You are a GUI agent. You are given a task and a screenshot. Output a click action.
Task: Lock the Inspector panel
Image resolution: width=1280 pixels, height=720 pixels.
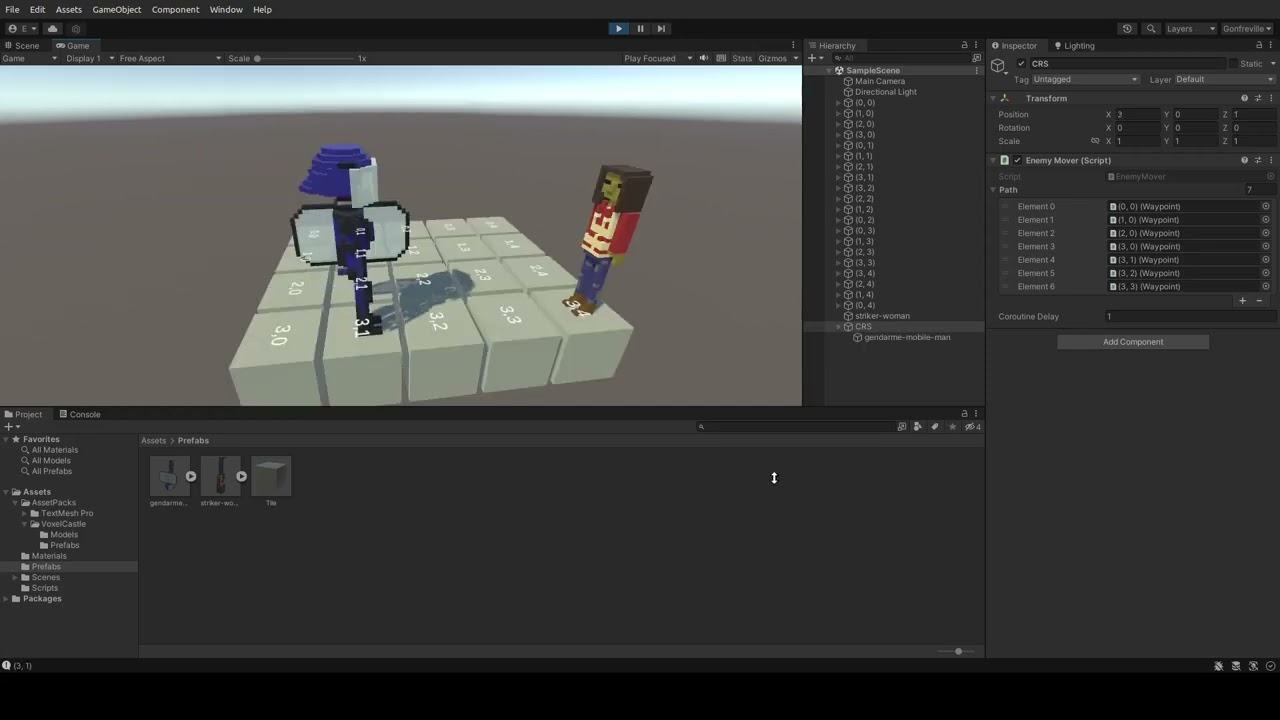(1259, 46)
